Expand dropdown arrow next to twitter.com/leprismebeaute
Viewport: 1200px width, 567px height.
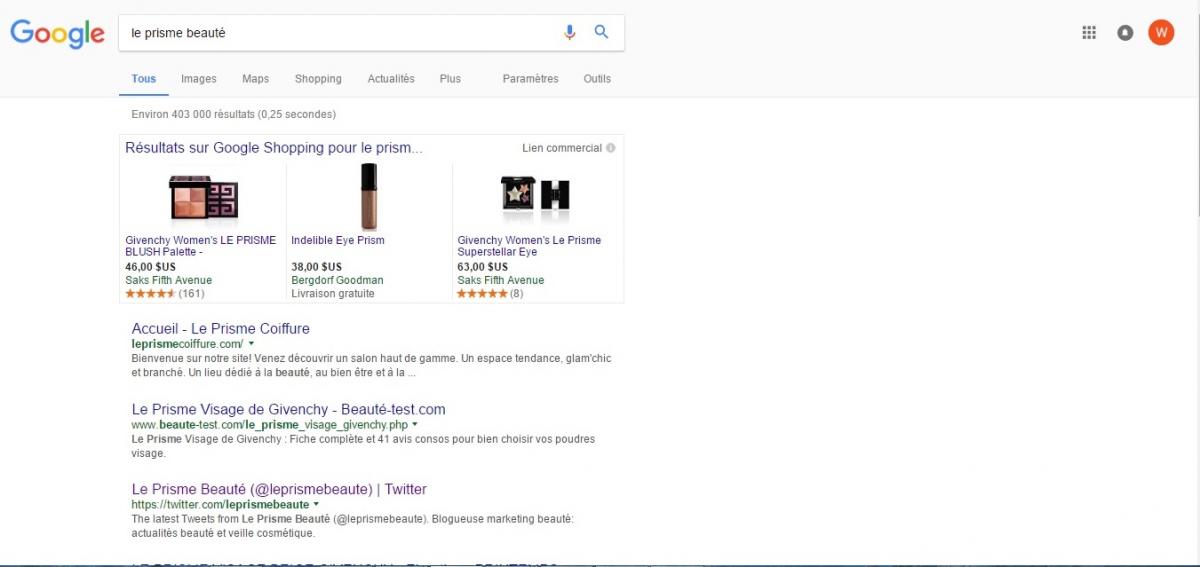[x=316, y=505]
